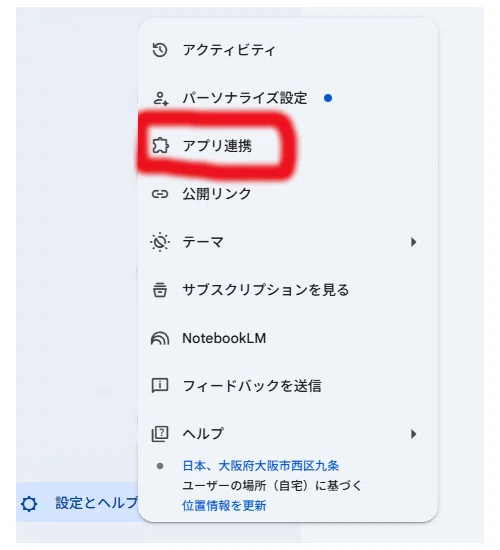The image size is (500, 550).
Task: Click the feedback speech bubble icon
Action: pyautogui.click(x=160, y=385)
